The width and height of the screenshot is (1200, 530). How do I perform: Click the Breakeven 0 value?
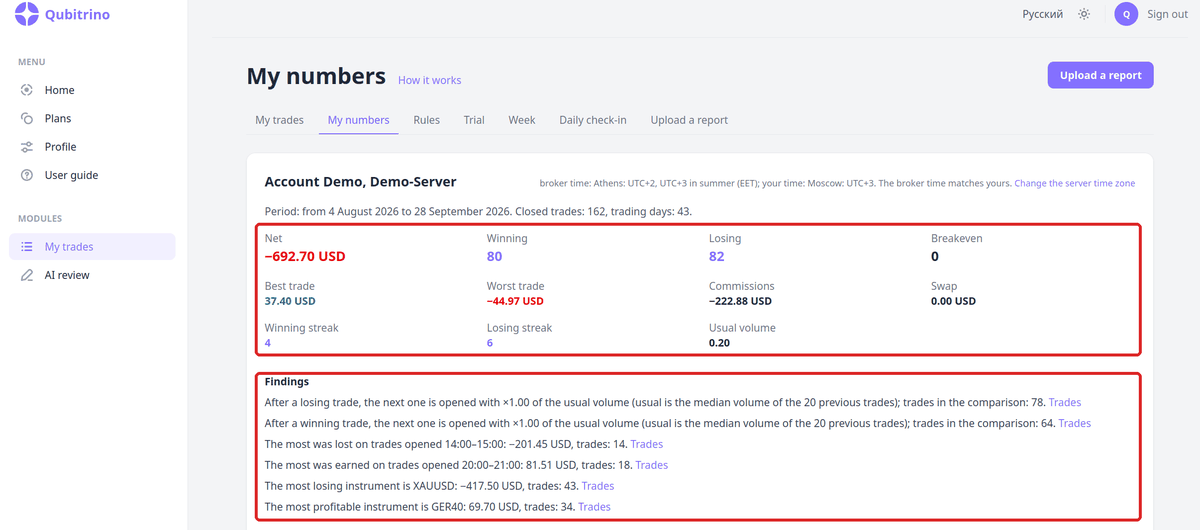pos(935,256)
